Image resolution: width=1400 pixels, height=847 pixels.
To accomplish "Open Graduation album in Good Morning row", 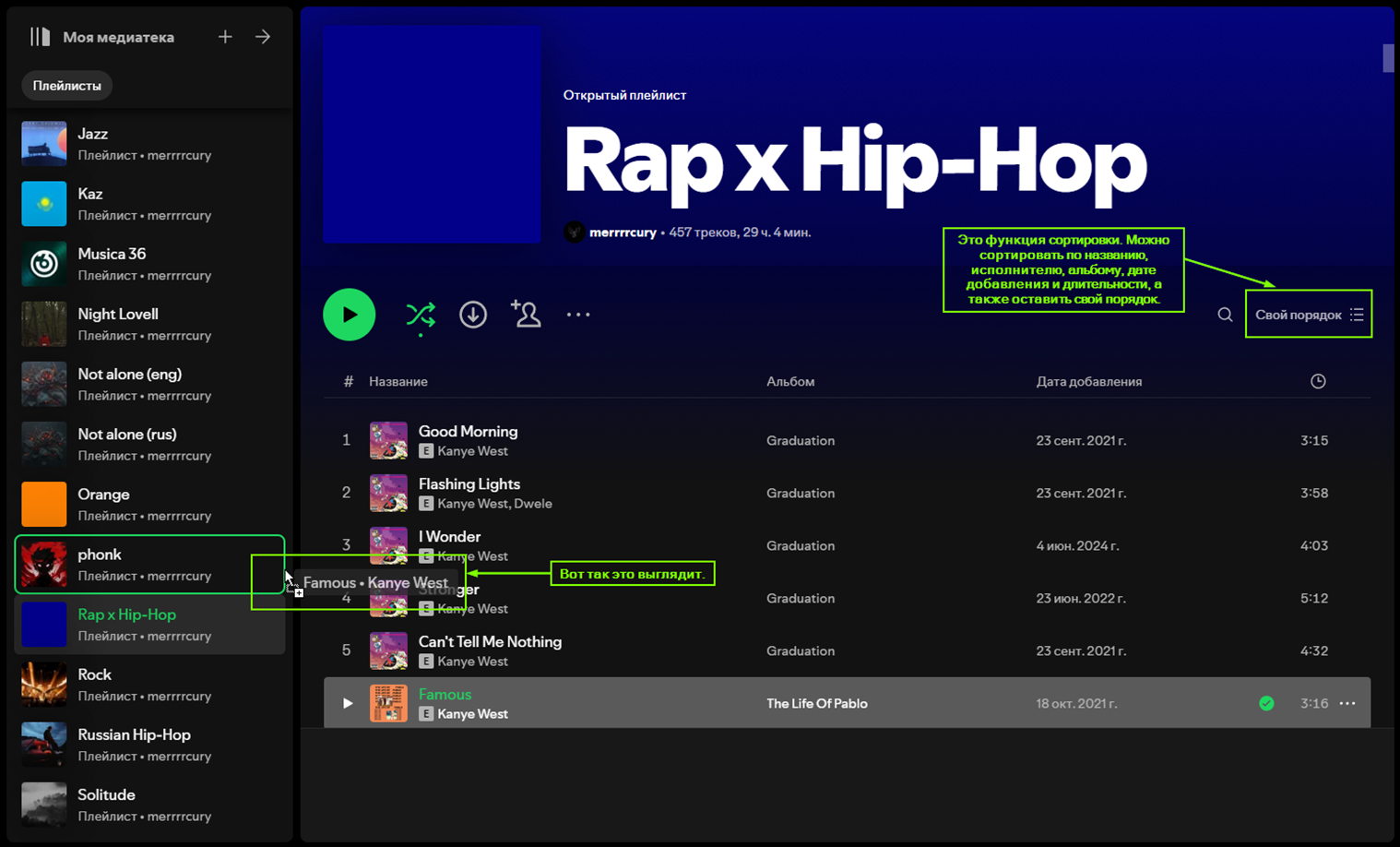I will (x=801, y=440).
